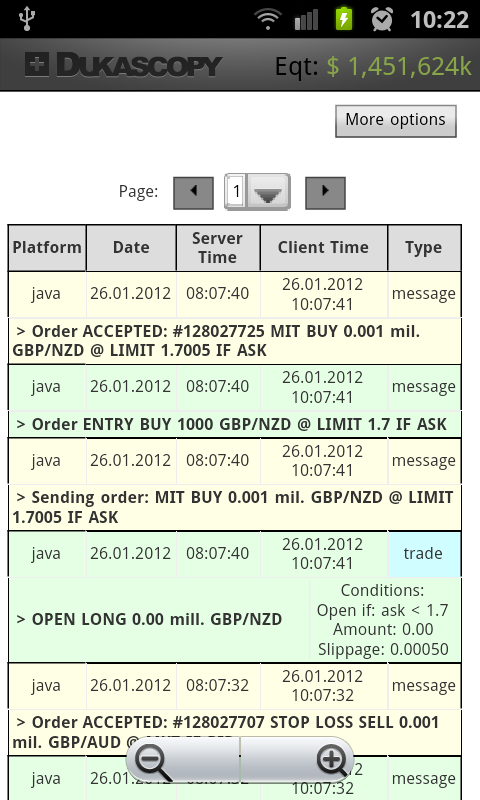
Task: Tap the equity amount $ 1,451,624k
Action: (399, 66)
